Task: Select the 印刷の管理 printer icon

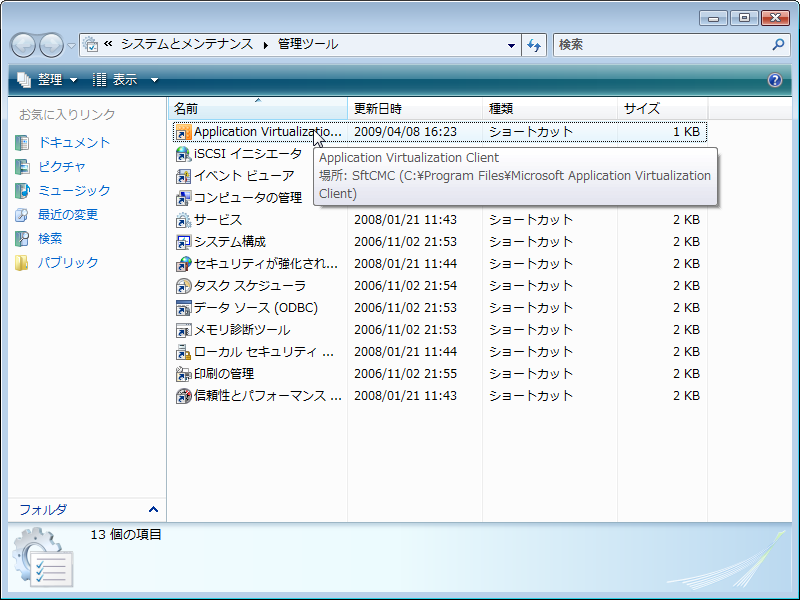Action: pyautogui.click(x=183, y=374)
